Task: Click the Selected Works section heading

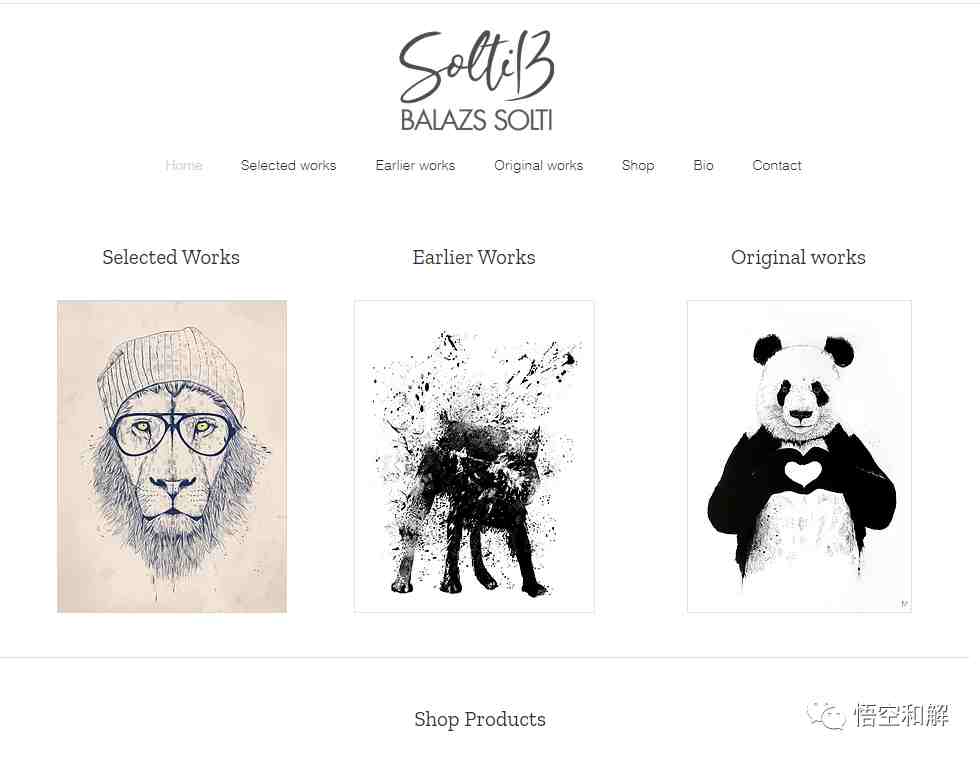Action: [x=171, y=257]
